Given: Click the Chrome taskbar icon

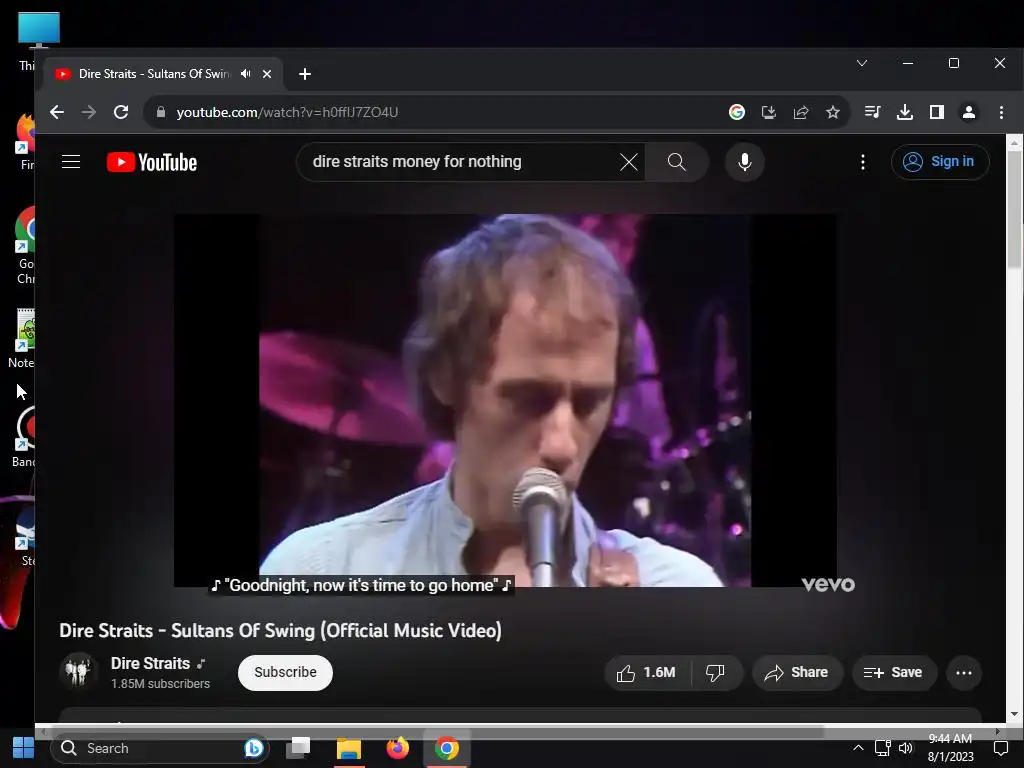Looking at the screenshot, I should [x=447, y=748].
